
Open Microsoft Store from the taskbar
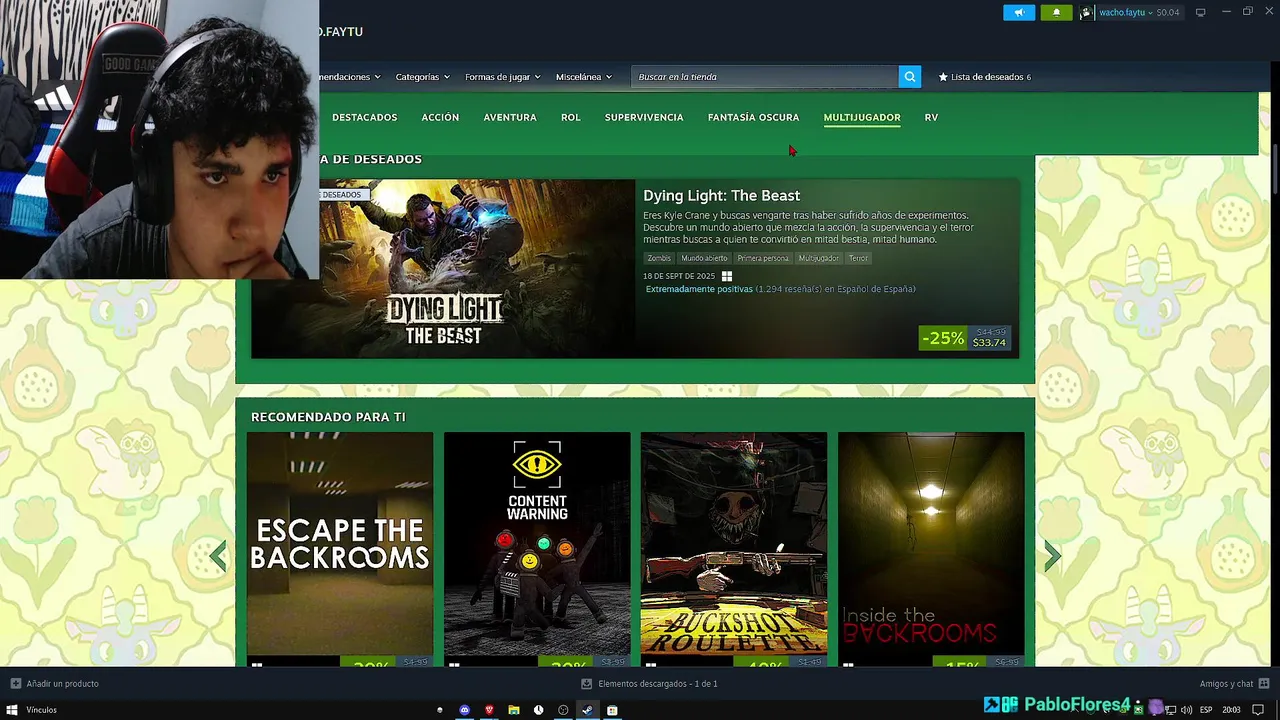612,710
